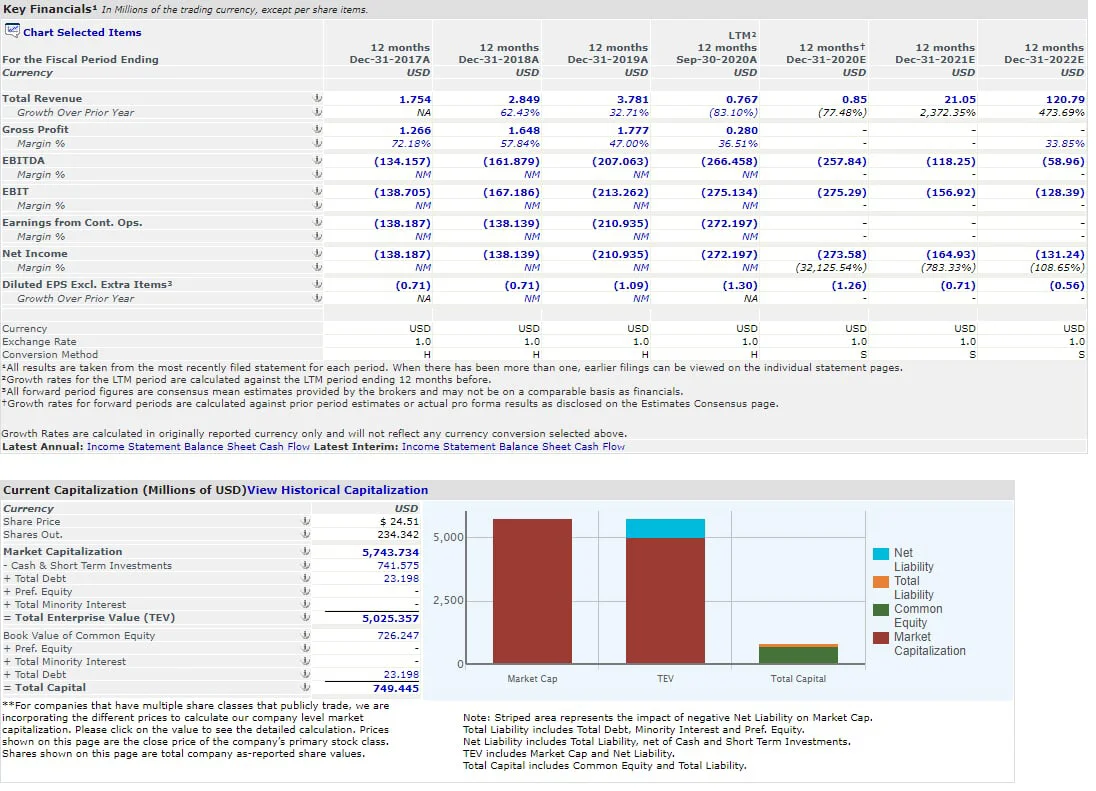Click the Net Liability cyan legend swatch
Image resolution: width=1096 pixels, height=791 pixels.
[881, 554]
